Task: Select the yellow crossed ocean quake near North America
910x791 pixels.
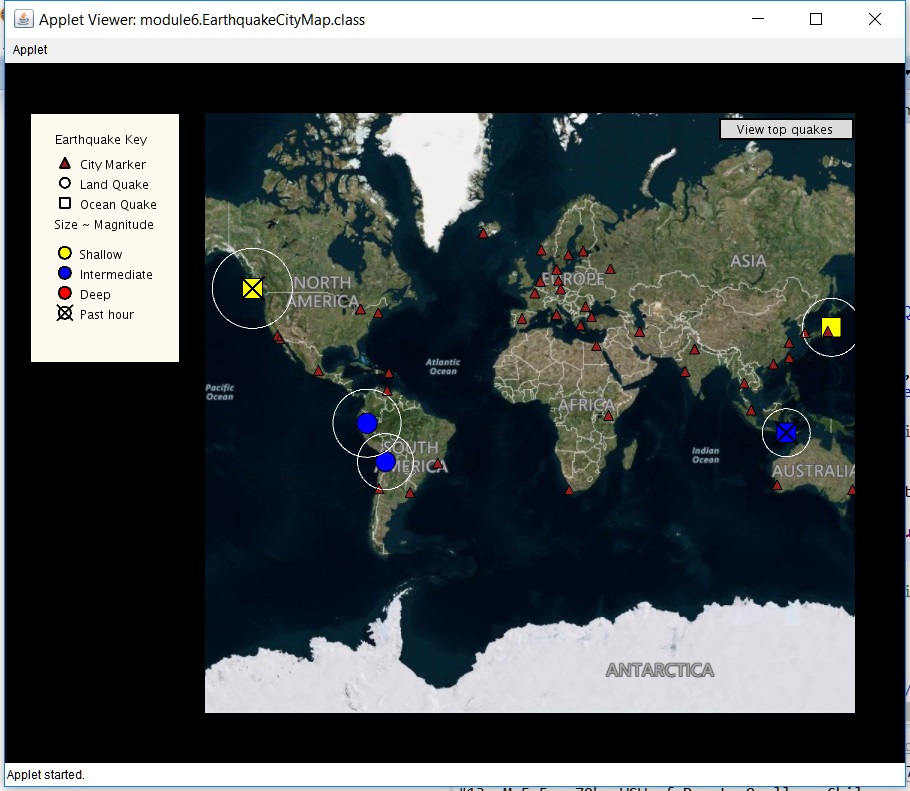Action: [252, 288]
